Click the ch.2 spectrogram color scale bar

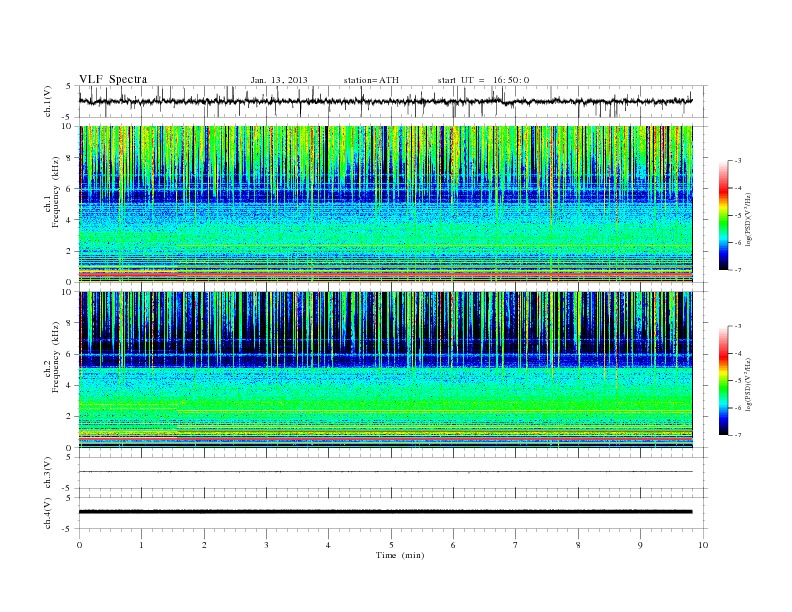[x=723, y=381]
